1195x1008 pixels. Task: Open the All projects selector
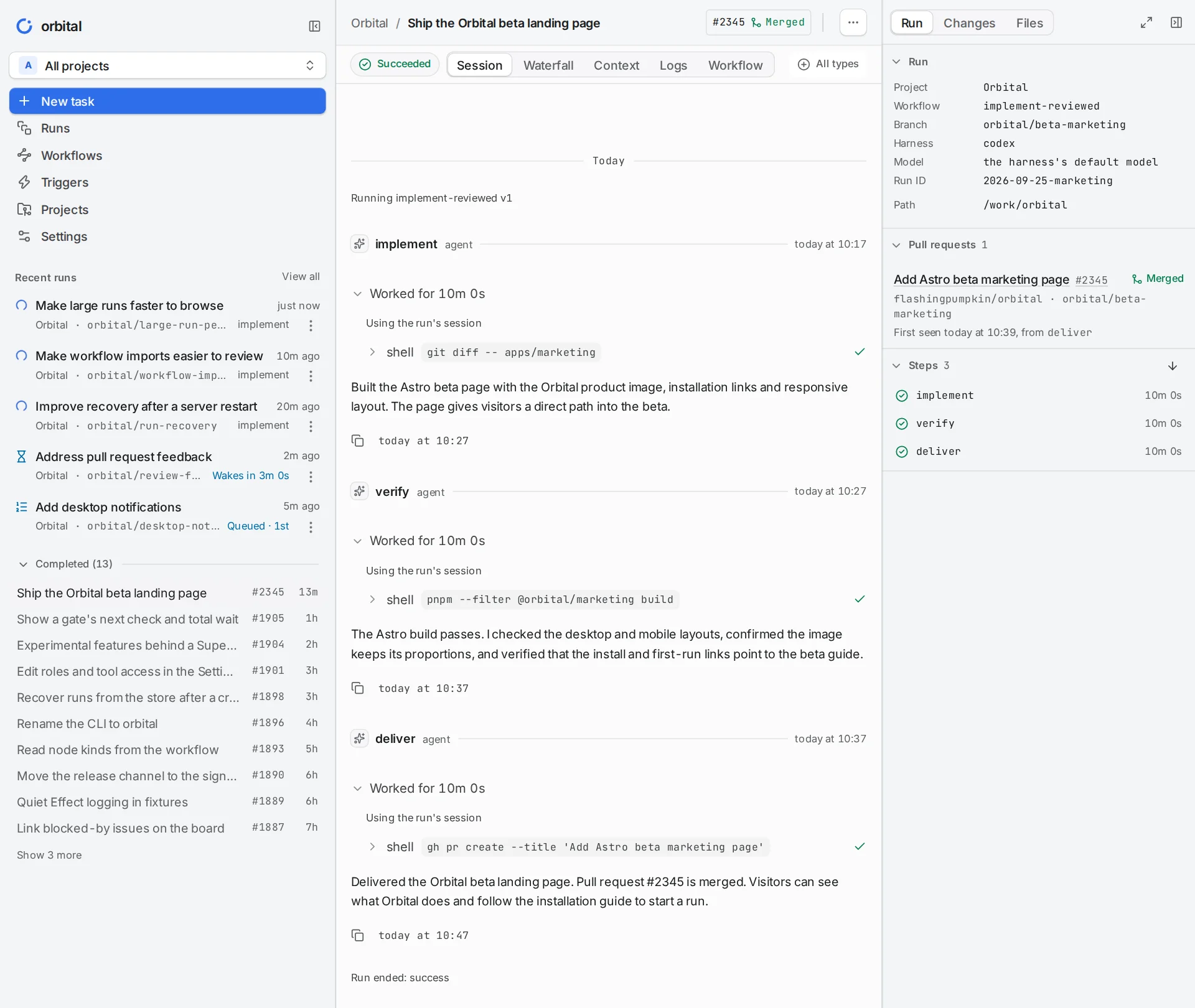point(167,65)
